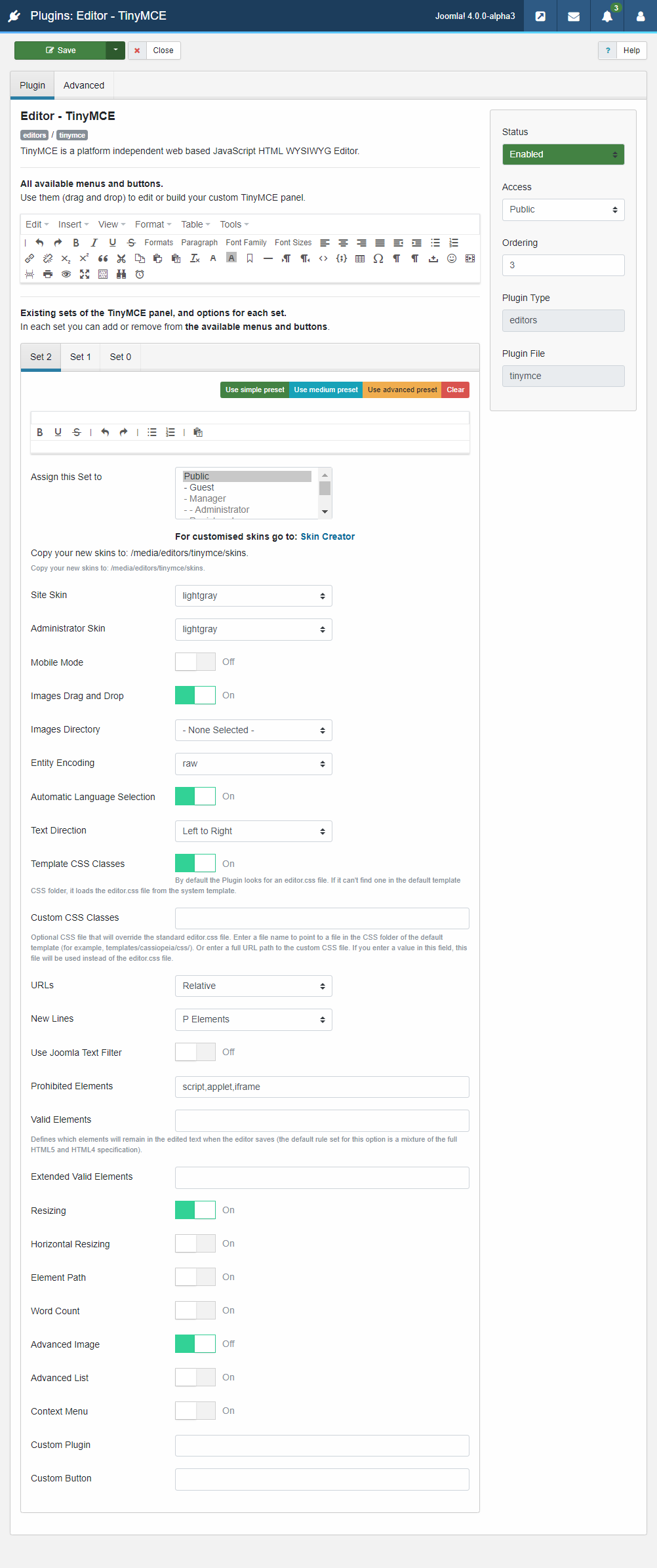The height and width of the screenshot is (1568, 657).
Task: Click the Bookmark anchor icon
Action: pos(250,258)
